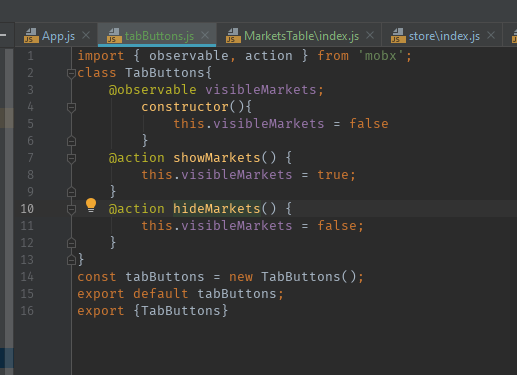Screen dimensions: 517x375
Task: Close the MarketsTable\index.js tab
Action: 370,35
